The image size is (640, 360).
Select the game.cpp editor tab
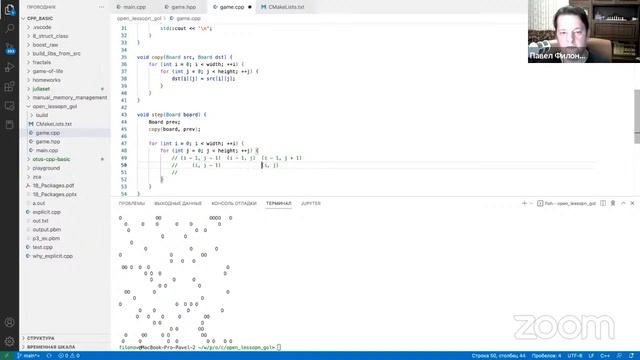pyautogui.click(x=232, y=7)
